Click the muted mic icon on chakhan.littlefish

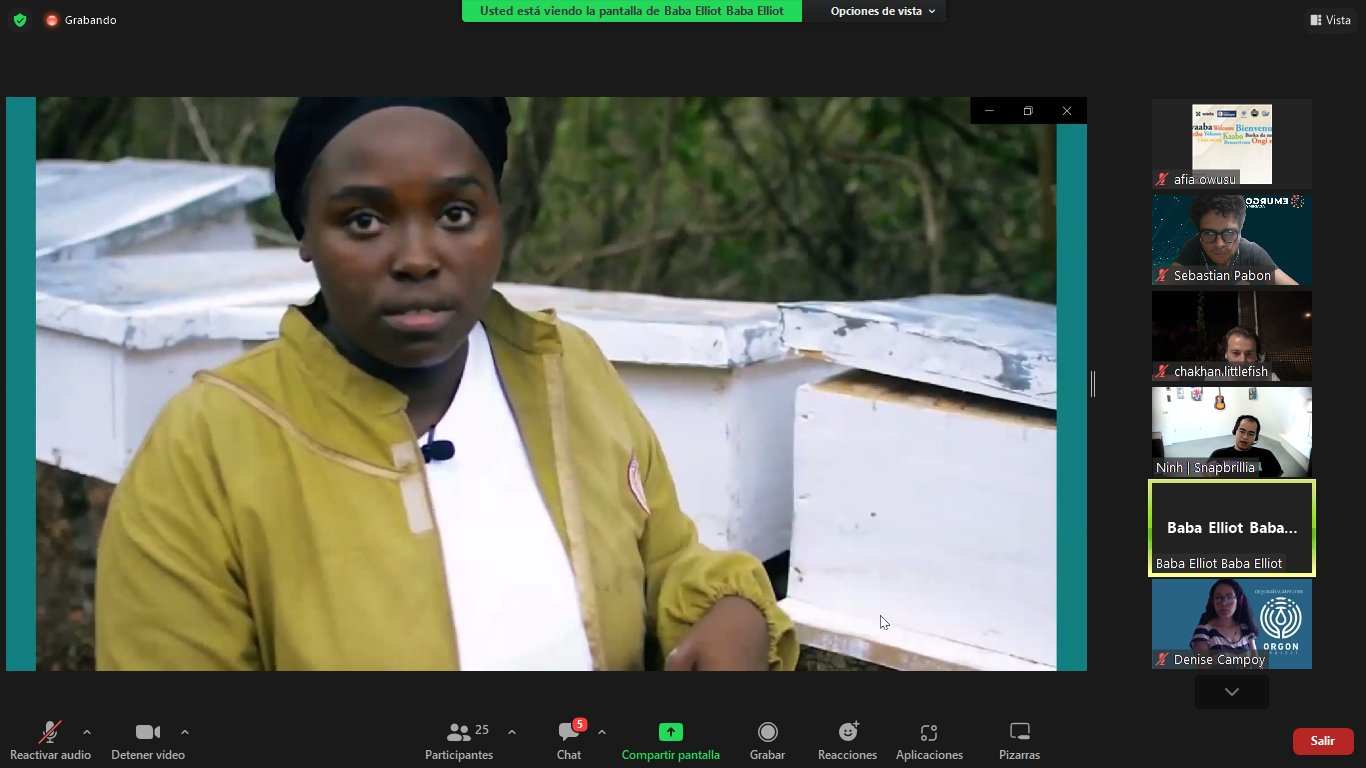(x=1162, y=372)
